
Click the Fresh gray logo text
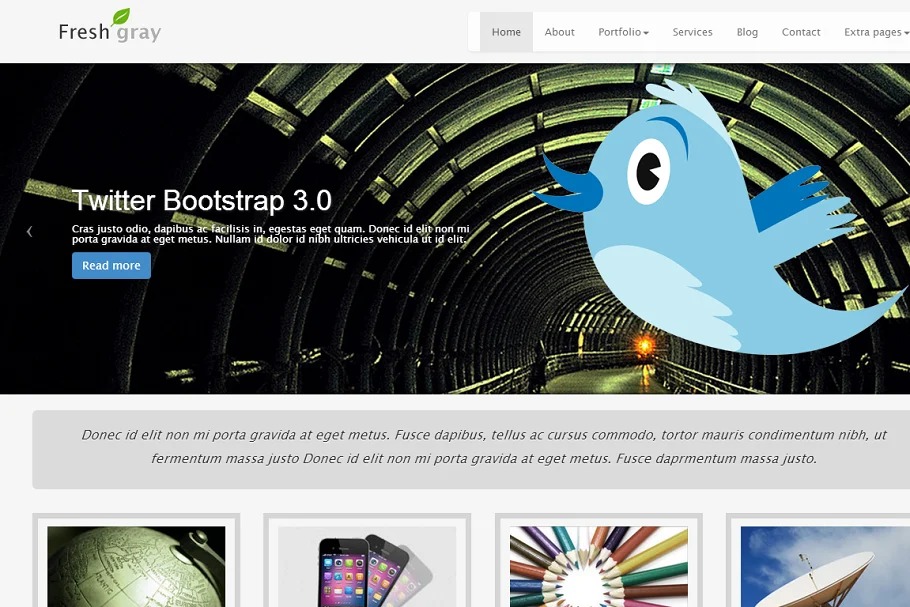[108, 32]
